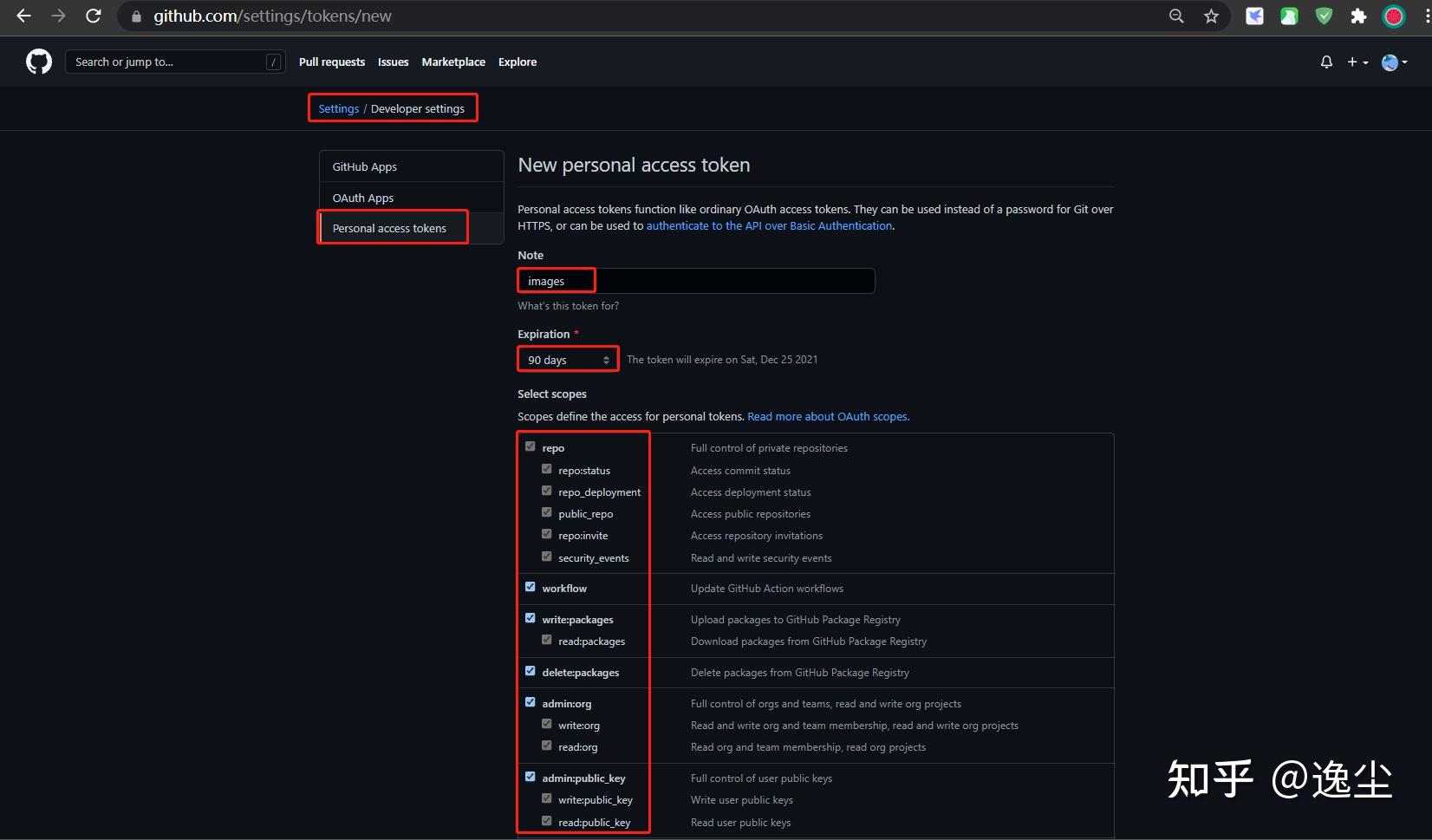1432x840 pixels.
Task: Click 'Full control of private repositories' description
Action: click(769, 448)
